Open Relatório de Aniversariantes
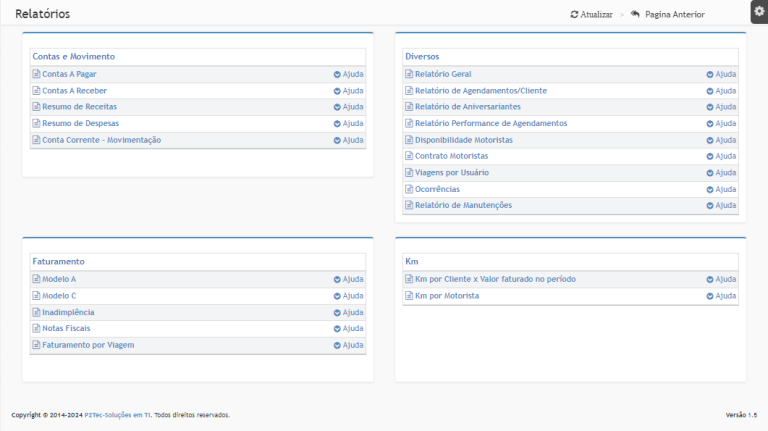Screen dimensions: 768x431 [467, 107]
